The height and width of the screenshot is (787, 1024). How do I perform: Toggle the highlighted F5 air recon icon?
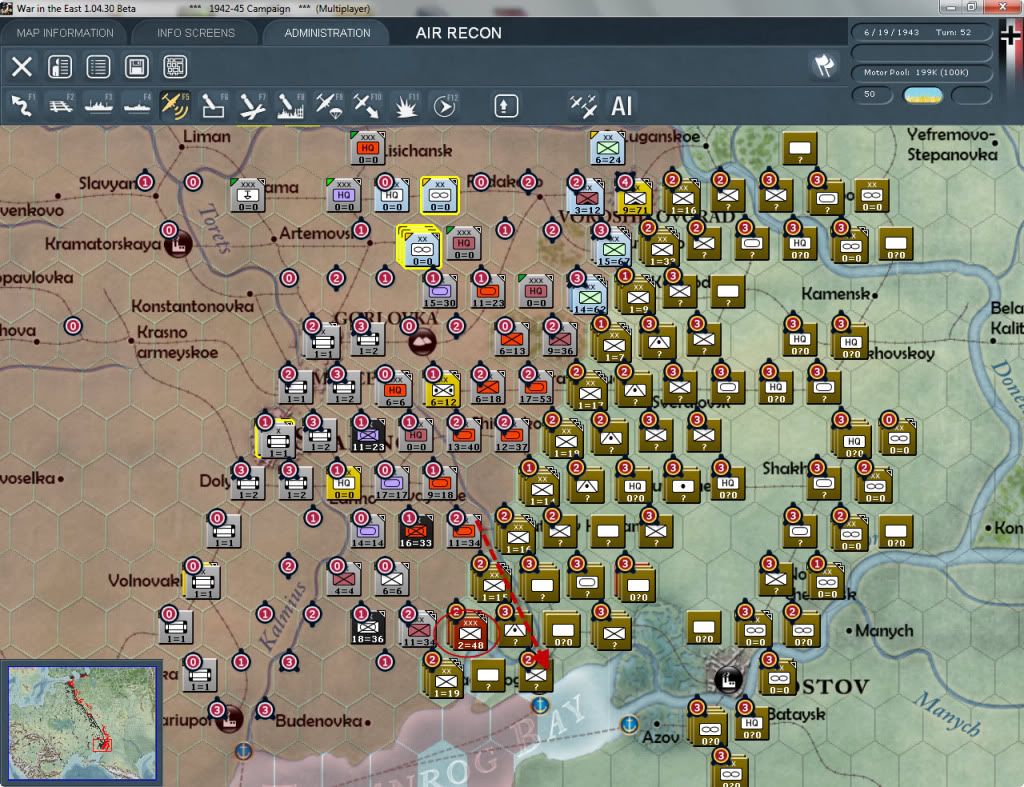click(175, 106)
